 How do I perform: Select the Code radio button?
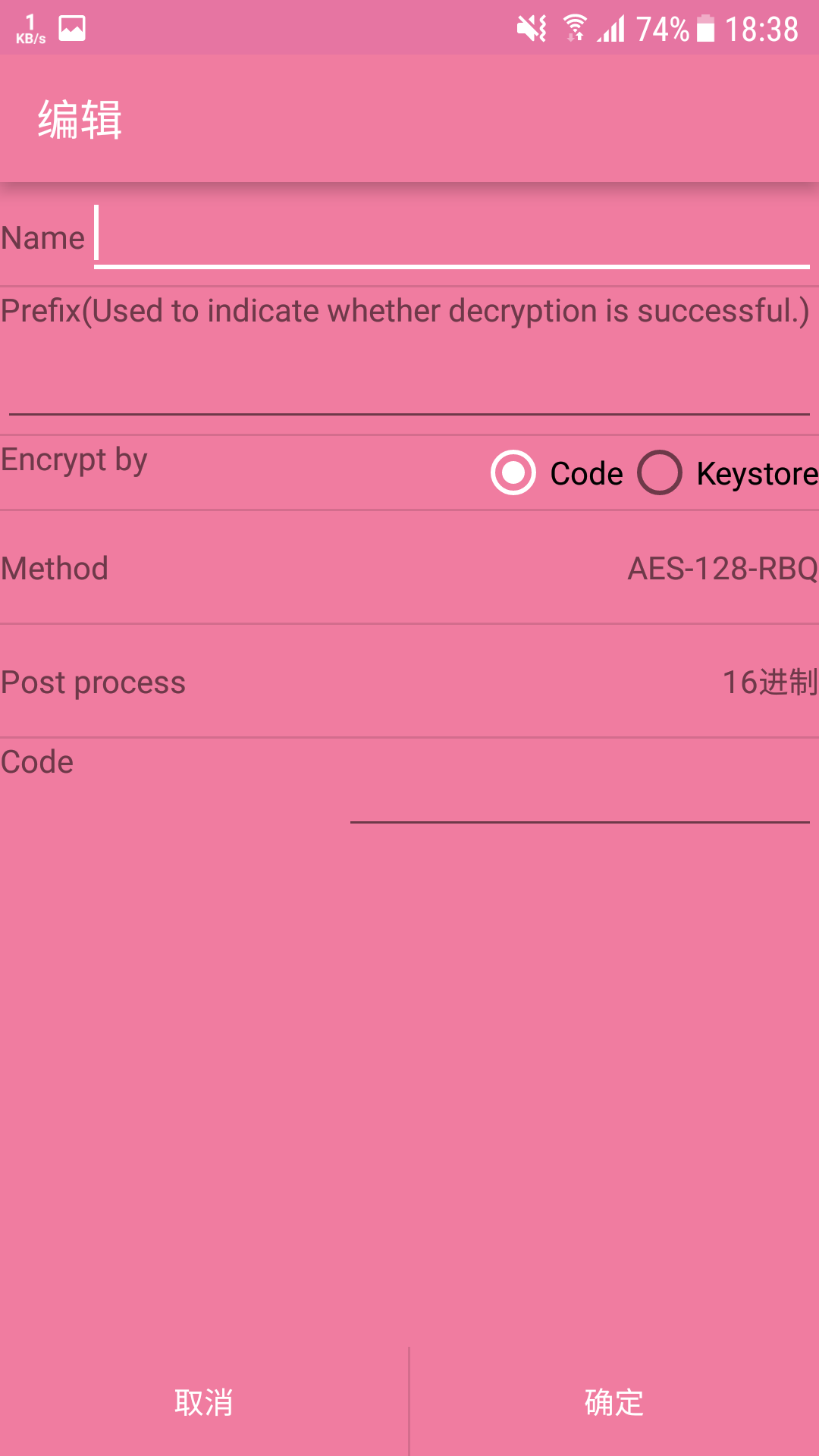pyautogui.click(x=513, y=472)
